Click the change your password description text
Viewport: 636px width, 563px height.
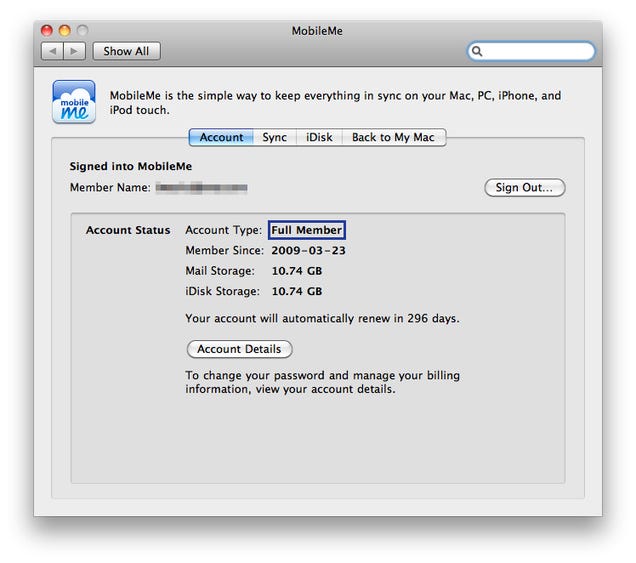click(322, 382)
